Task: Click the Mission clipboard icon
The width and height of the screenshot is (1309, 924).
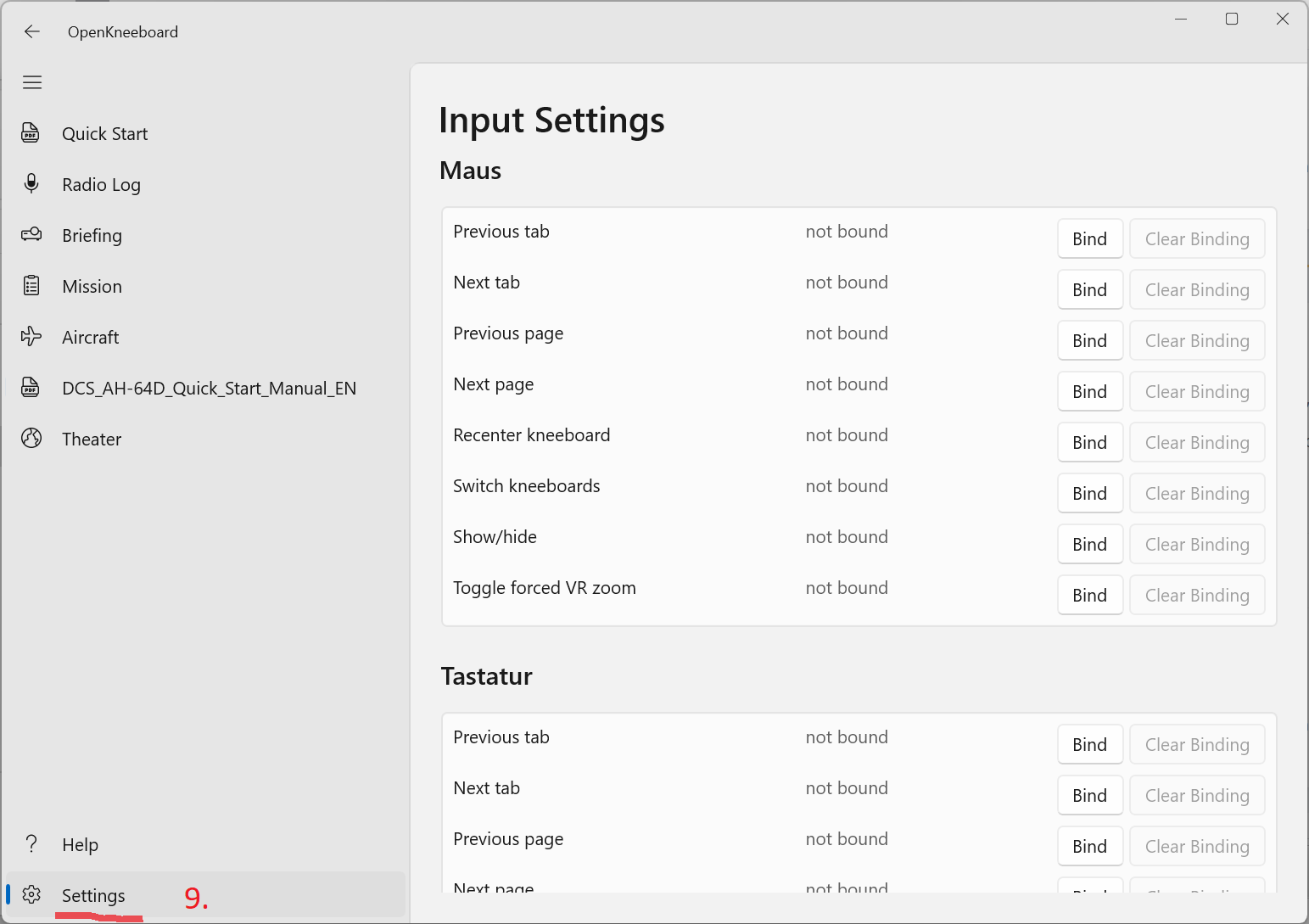Action: 31,286
